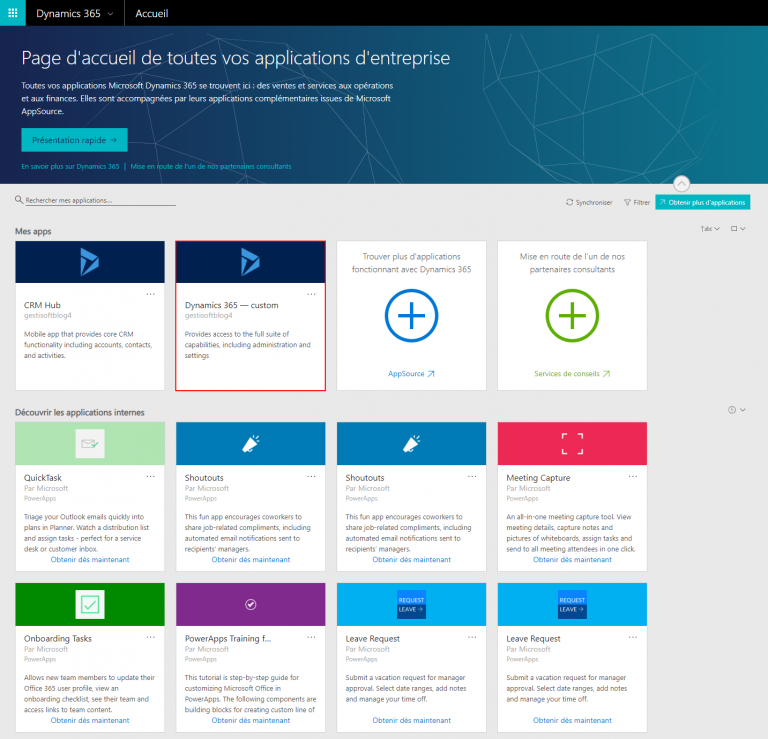The image size is (768, 739).
Task: Click the Présentation rapide button
Action: click(74, 140)
